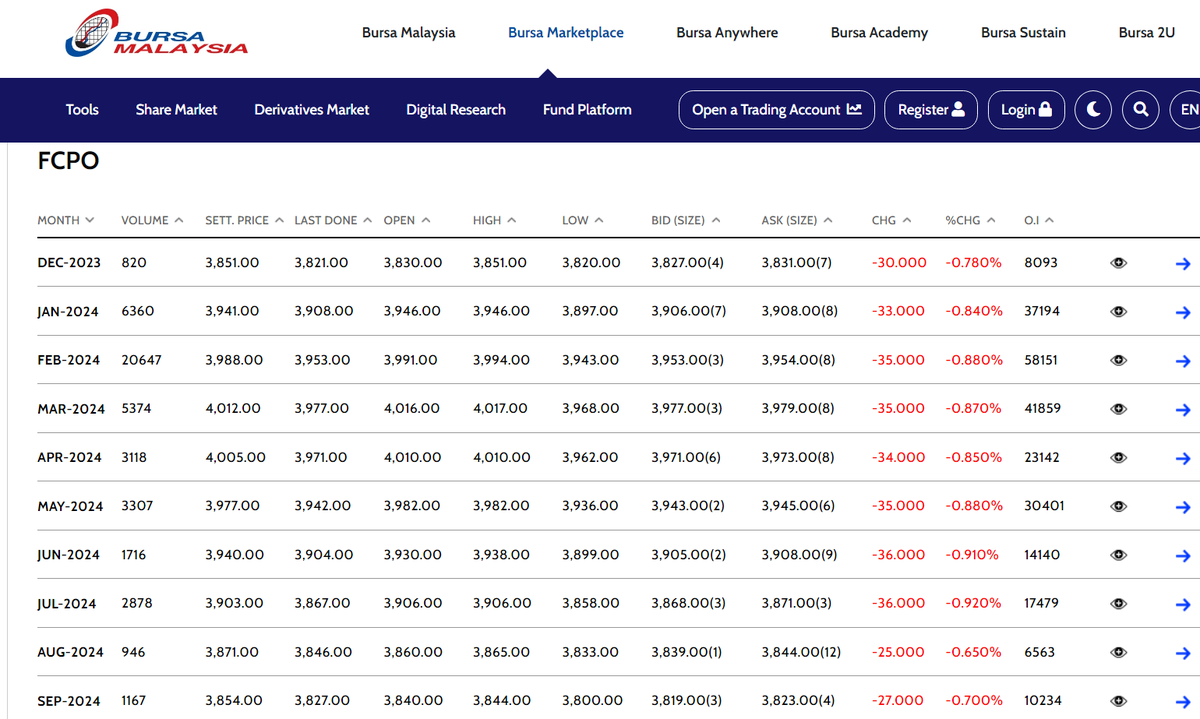Go to Bursa Sustain
The image size is (1200, 719).
point(1023,33)
